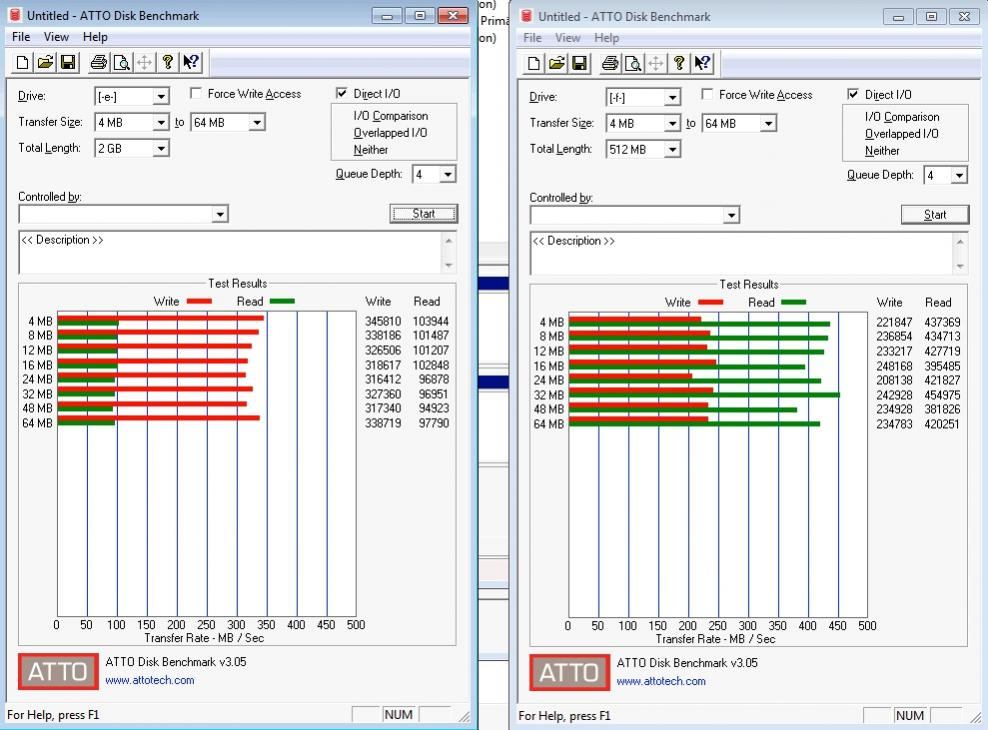Click NUM status indicator in left window
The image size is (988, 730).
point(398,715)
